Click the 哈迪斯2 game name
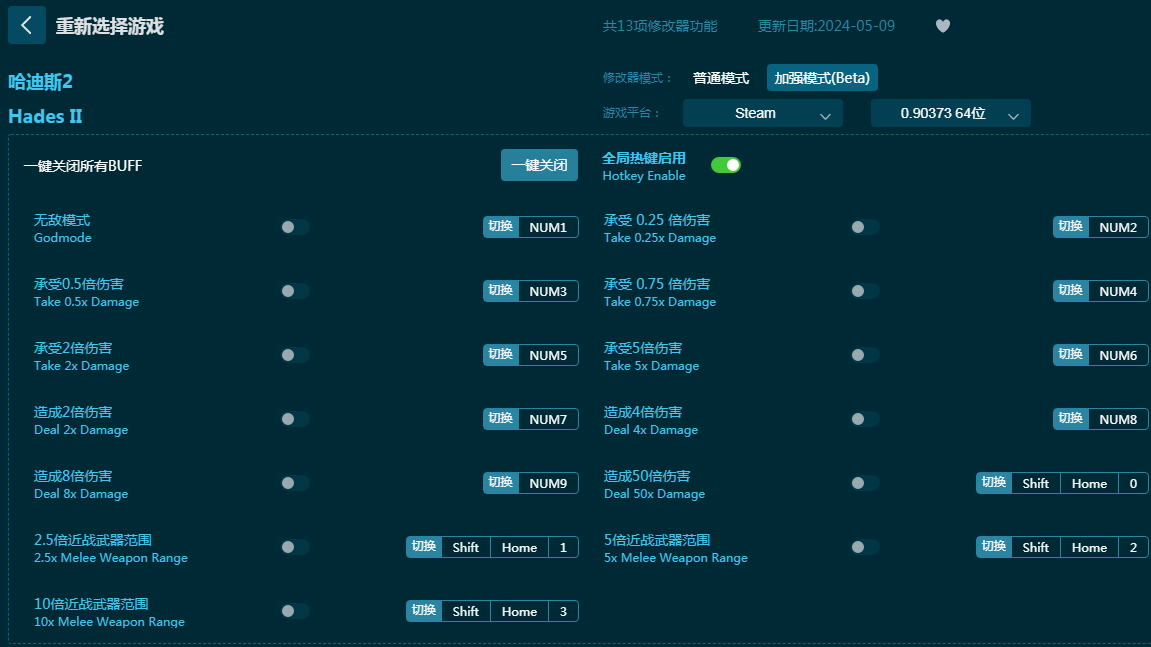The width and height of the screenshot is (1151, 647). point(40,82)
